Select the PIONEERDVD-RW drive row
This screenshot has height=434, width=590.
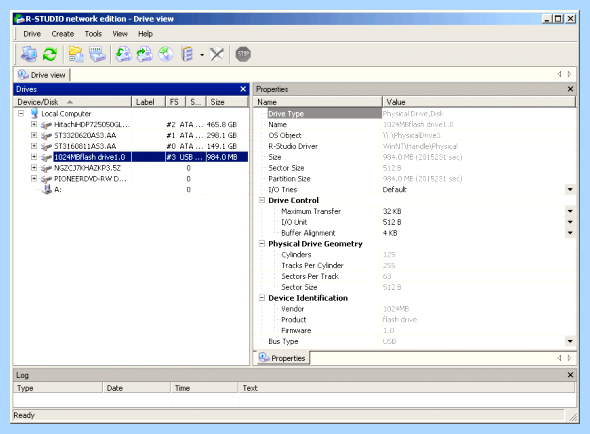pos(131,179)
